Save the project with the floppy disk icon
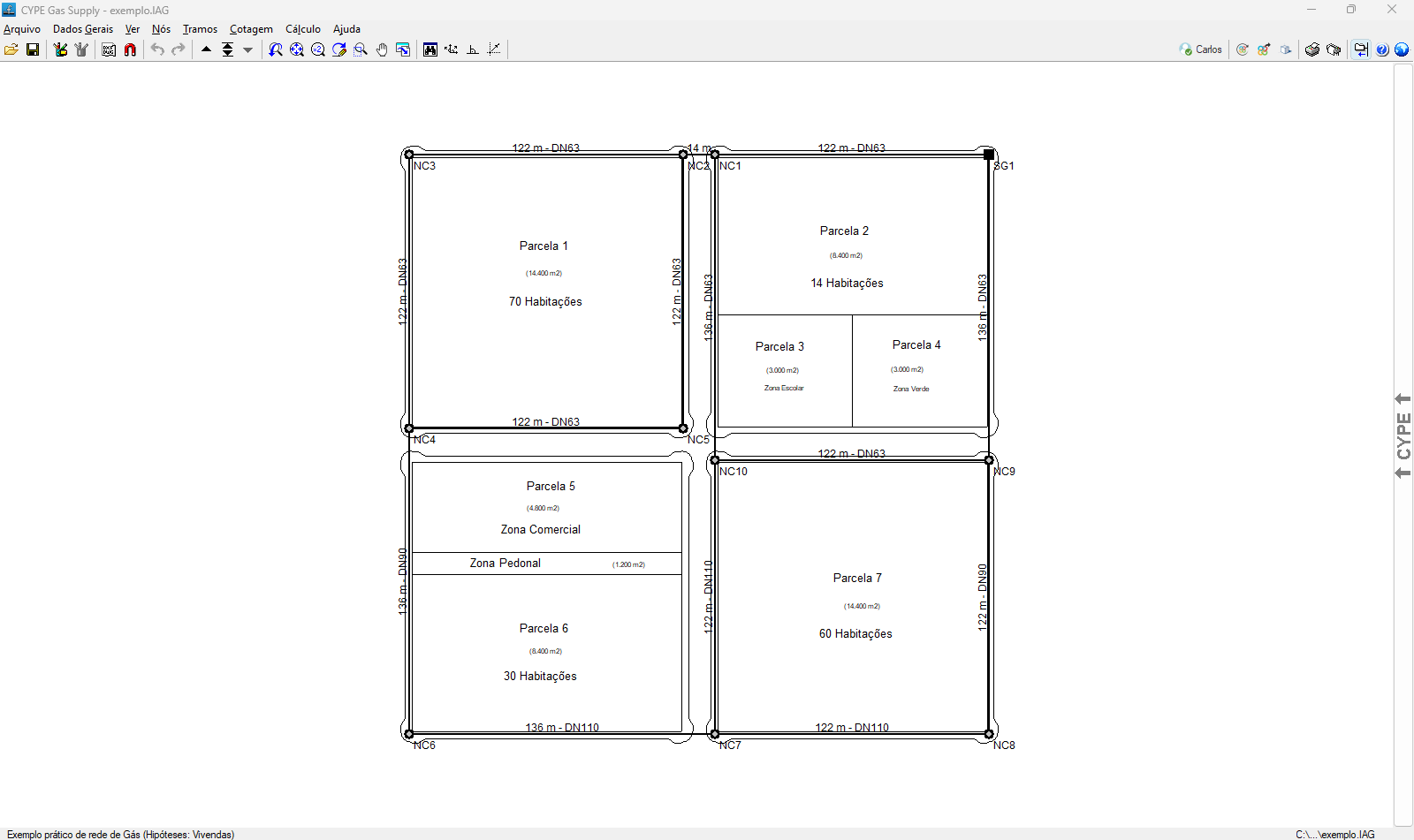The height and width of the screenshot is (840, 1414). pos(33,49)
